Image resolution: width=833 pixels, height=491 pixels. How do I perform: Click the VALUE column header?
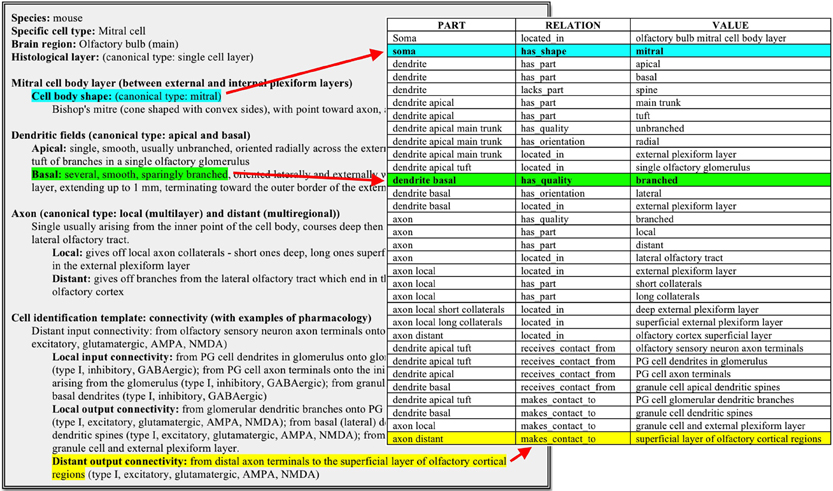[x=729, y=24]
